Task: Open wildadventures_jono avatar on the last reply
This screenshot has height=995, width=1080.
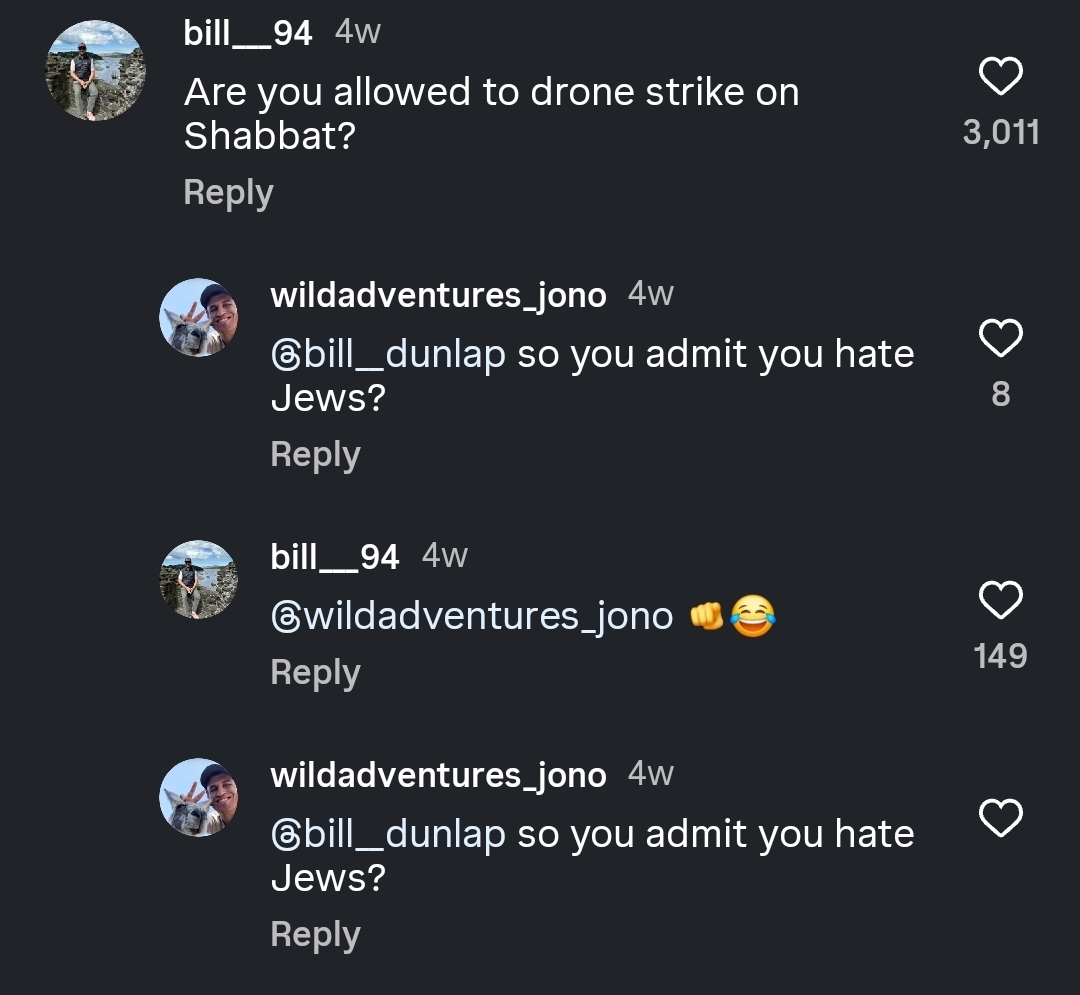Action: (x=199, y=797)
